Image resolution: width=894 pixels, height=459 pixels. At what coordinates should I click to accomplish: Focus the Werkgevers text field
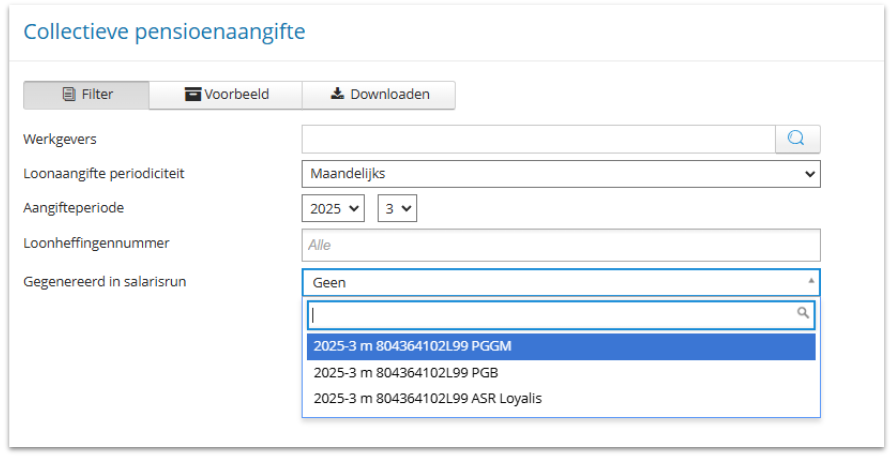[x=538, y=139]
